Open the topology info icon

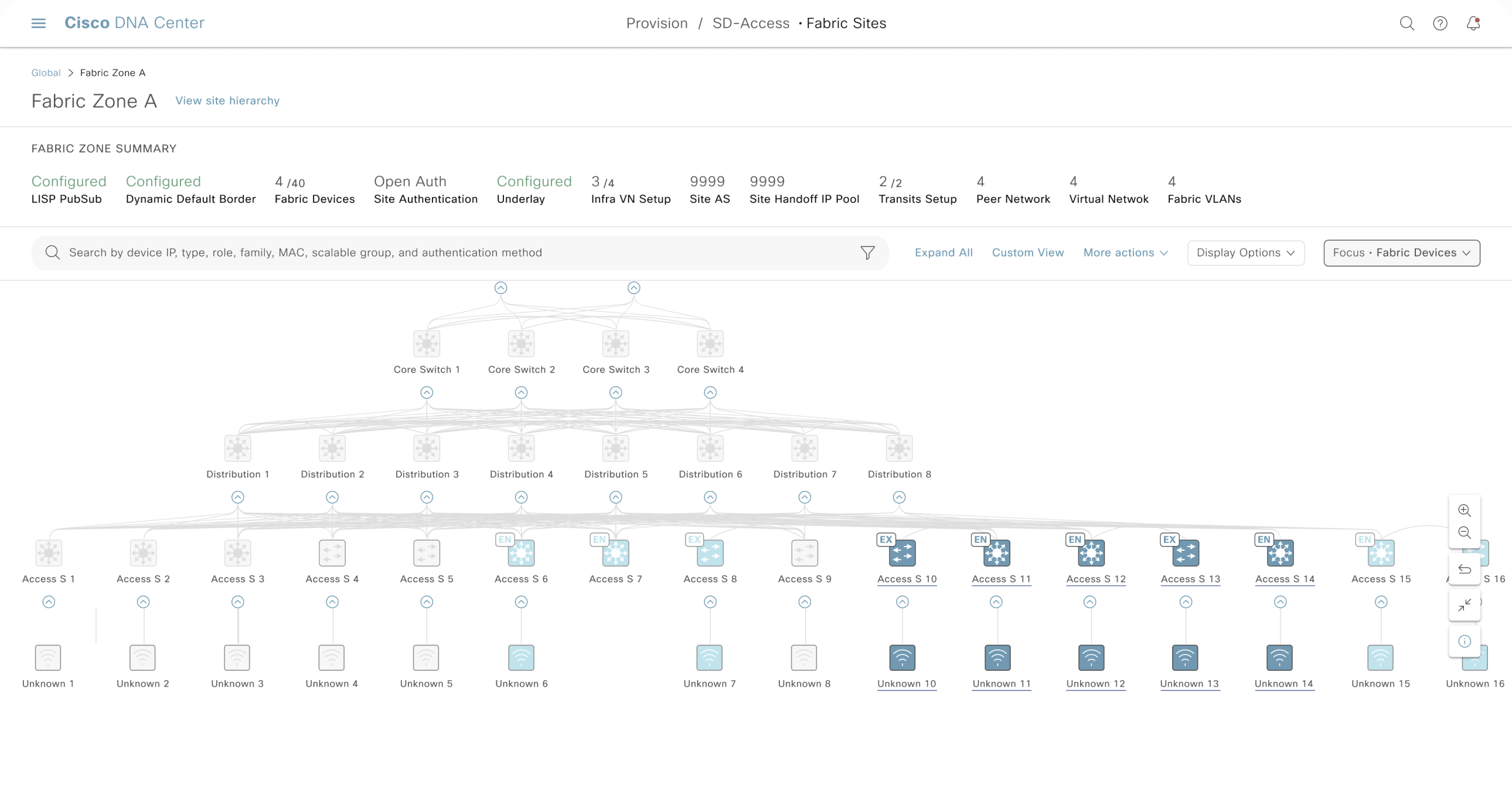(x=1465, y=641)
